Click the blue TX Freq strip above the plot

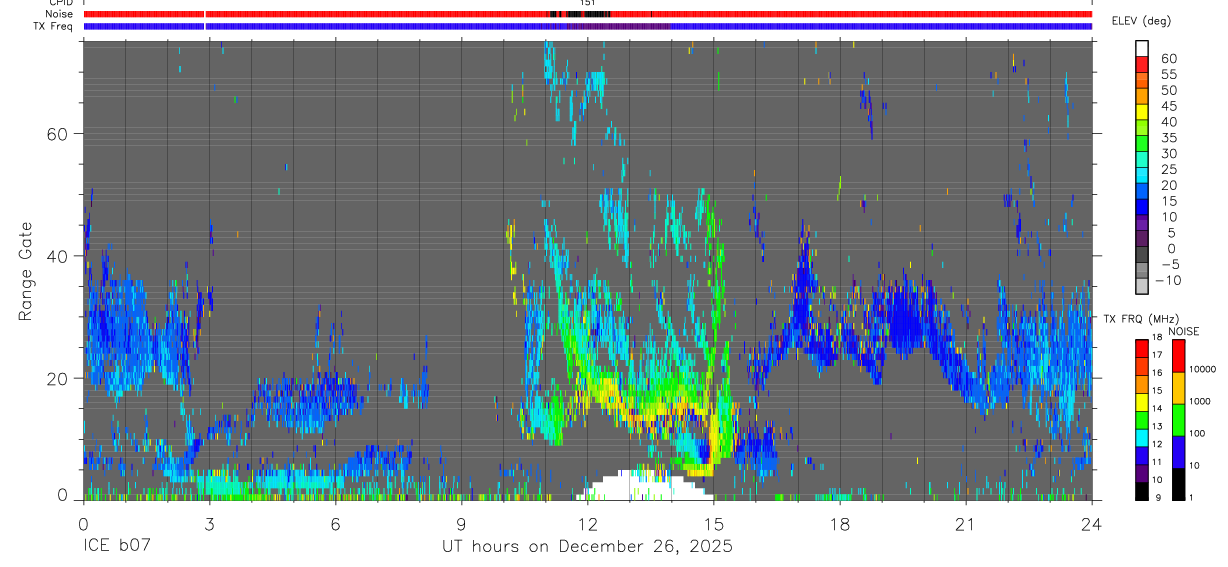588,26
